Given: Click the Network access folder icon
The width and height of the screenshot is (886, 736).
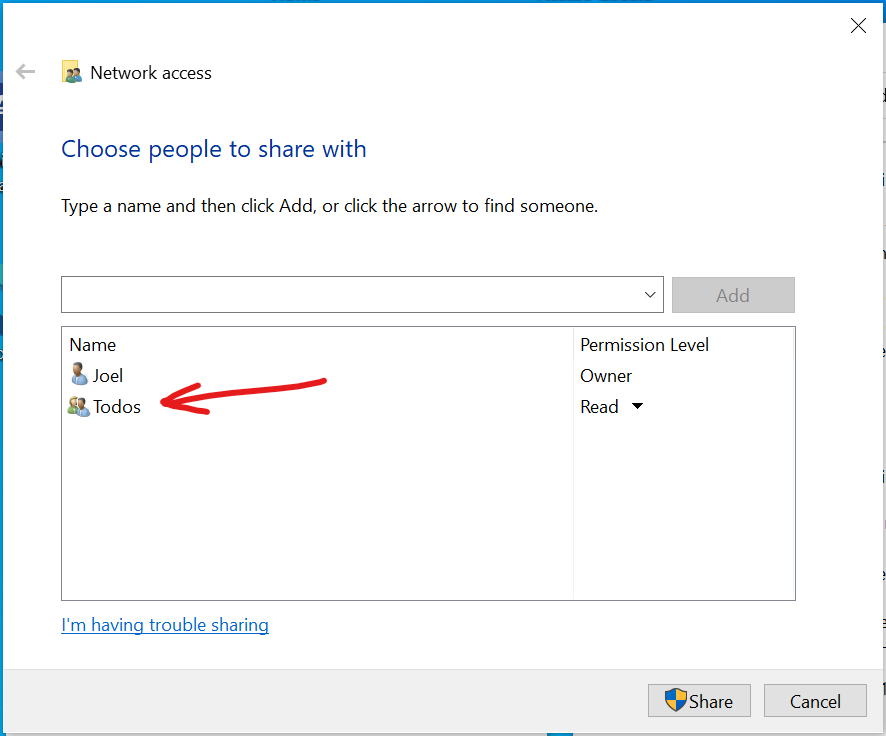Looking at the screenshot, I should pyautogui.click(x=70, y=72).
